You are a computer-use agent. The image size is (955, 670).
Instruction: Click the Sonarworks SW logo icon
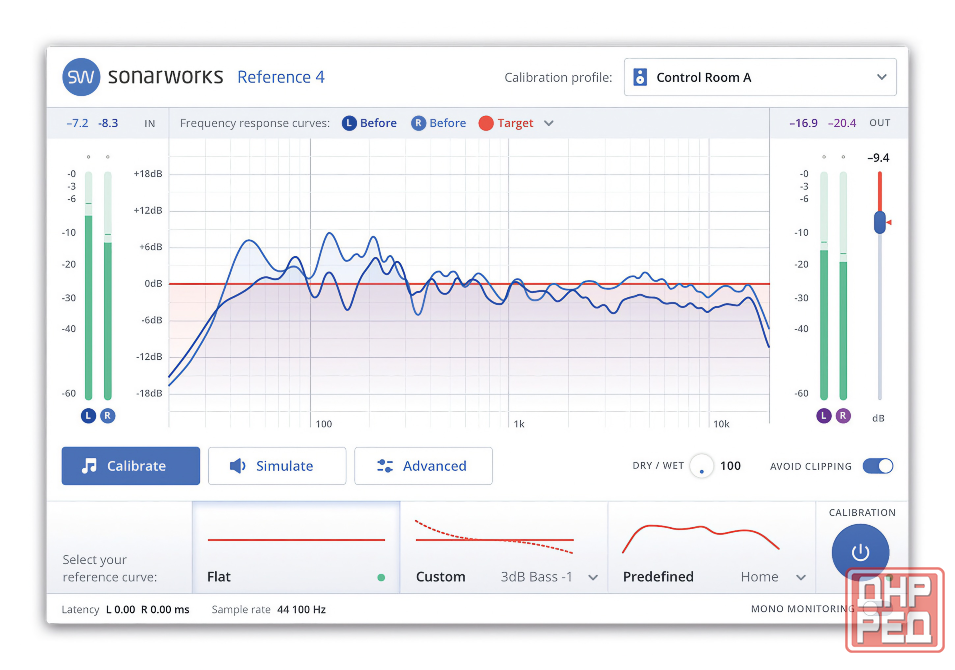click(81, 77)
